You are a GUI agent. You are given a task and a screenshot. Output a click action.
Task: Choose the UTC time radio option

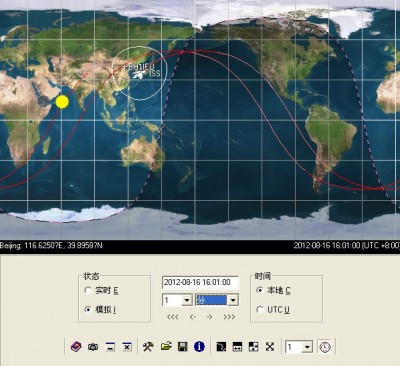[260, 310]
